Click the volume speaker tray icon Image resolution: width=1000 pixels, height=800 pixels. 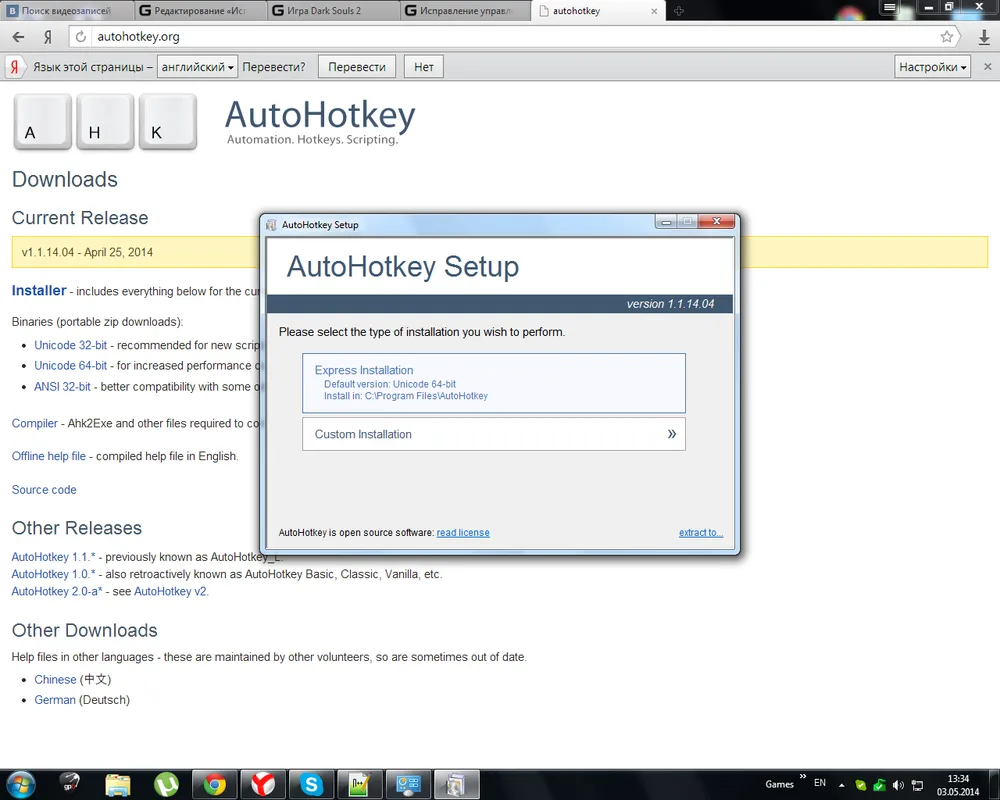(x=897, y=784)
